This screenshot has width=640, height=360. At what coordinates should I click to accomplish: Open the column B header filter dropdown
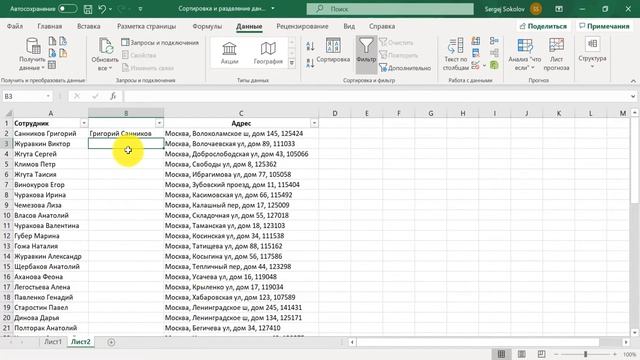click(x=159, y=123)
